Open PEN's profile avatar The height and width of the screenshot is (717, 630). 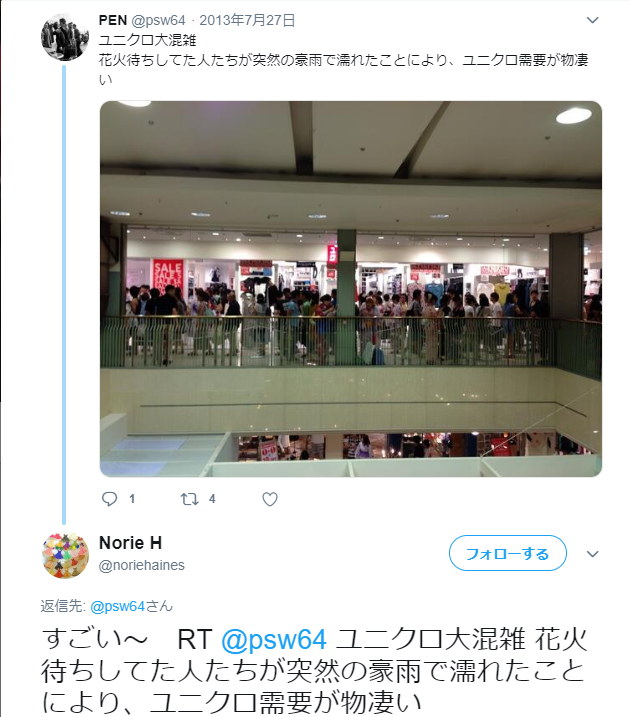(64, 37)
